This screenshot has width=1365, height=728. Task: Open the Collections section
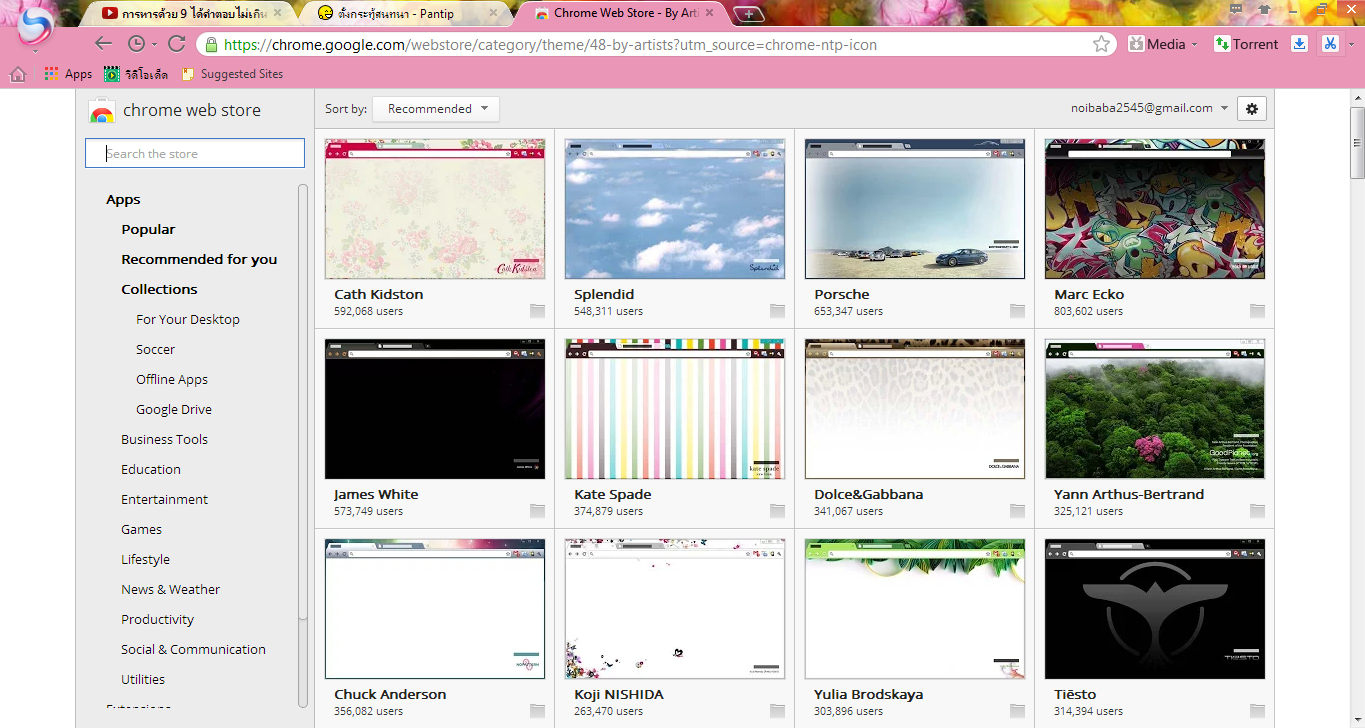pos(159,290)
